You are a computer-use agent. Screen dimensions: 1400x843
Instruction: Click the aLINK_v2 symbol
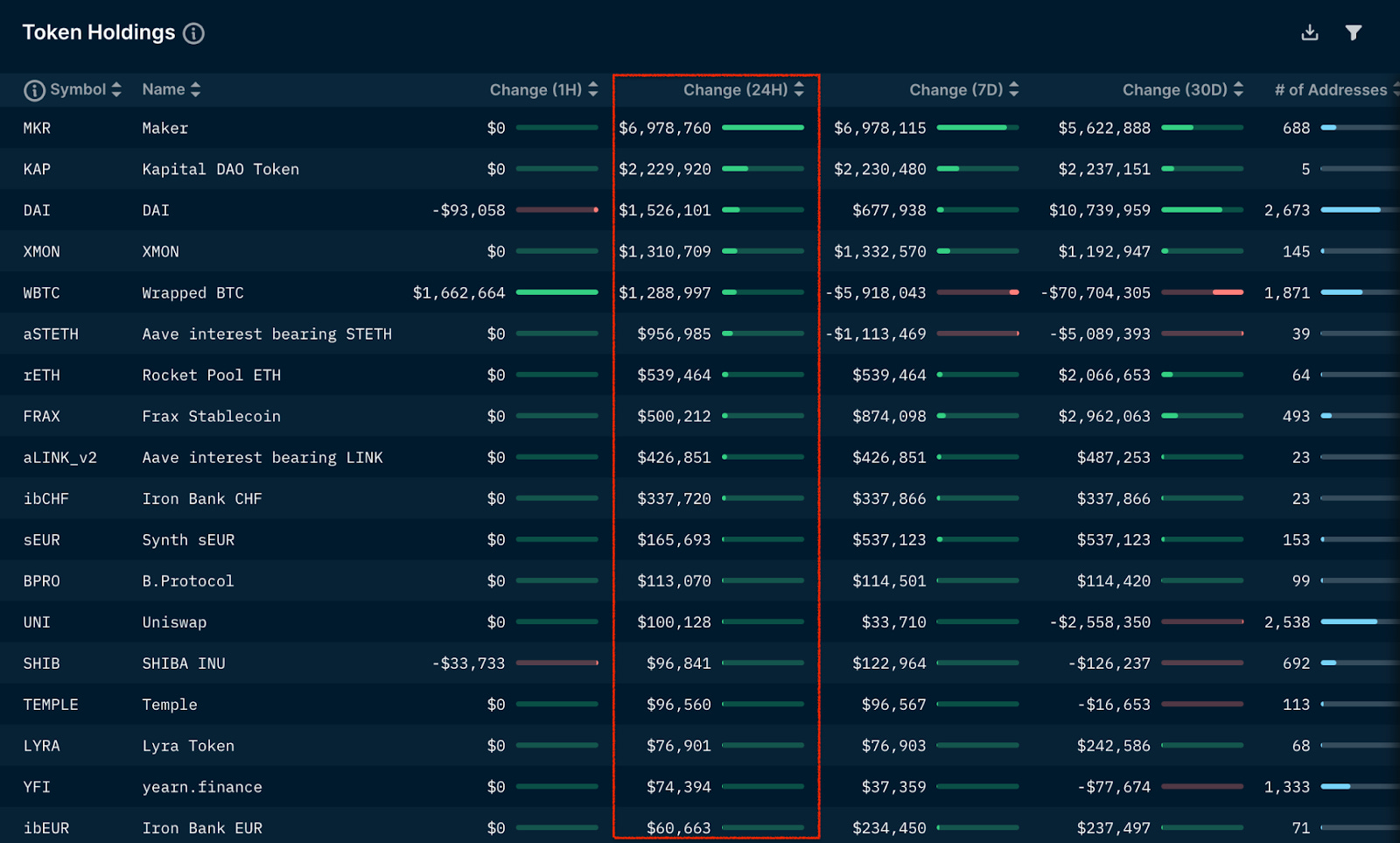coord(59,457)
